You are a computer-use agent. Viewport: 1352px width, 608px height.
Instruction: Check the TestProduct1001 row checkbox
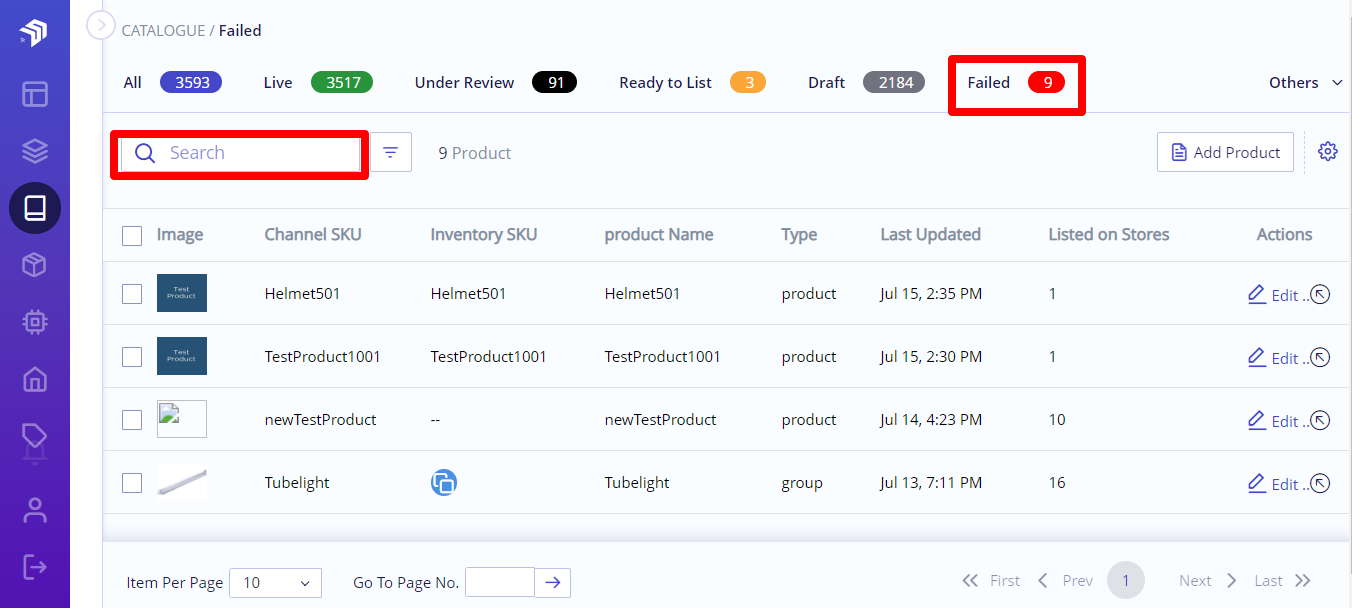(132, 357)
